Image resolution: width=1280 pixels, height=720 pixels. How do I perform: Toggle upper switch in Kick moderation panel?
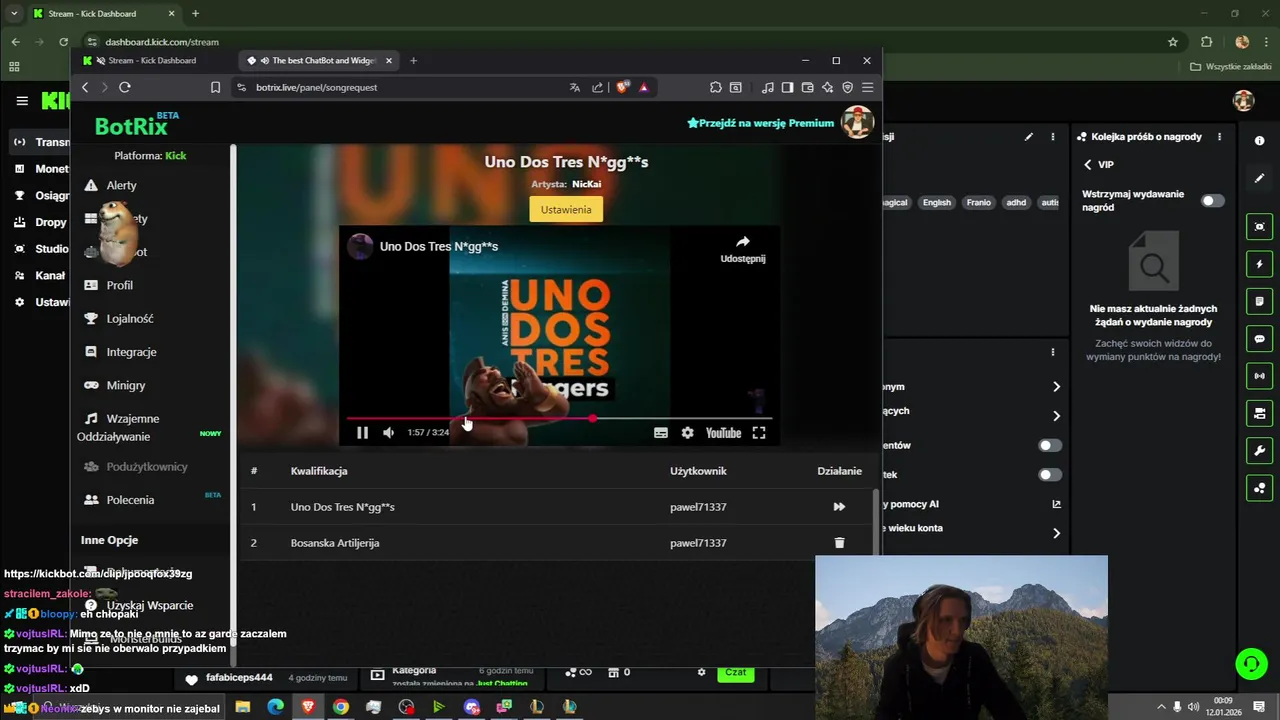click(x=1049, y=445)
